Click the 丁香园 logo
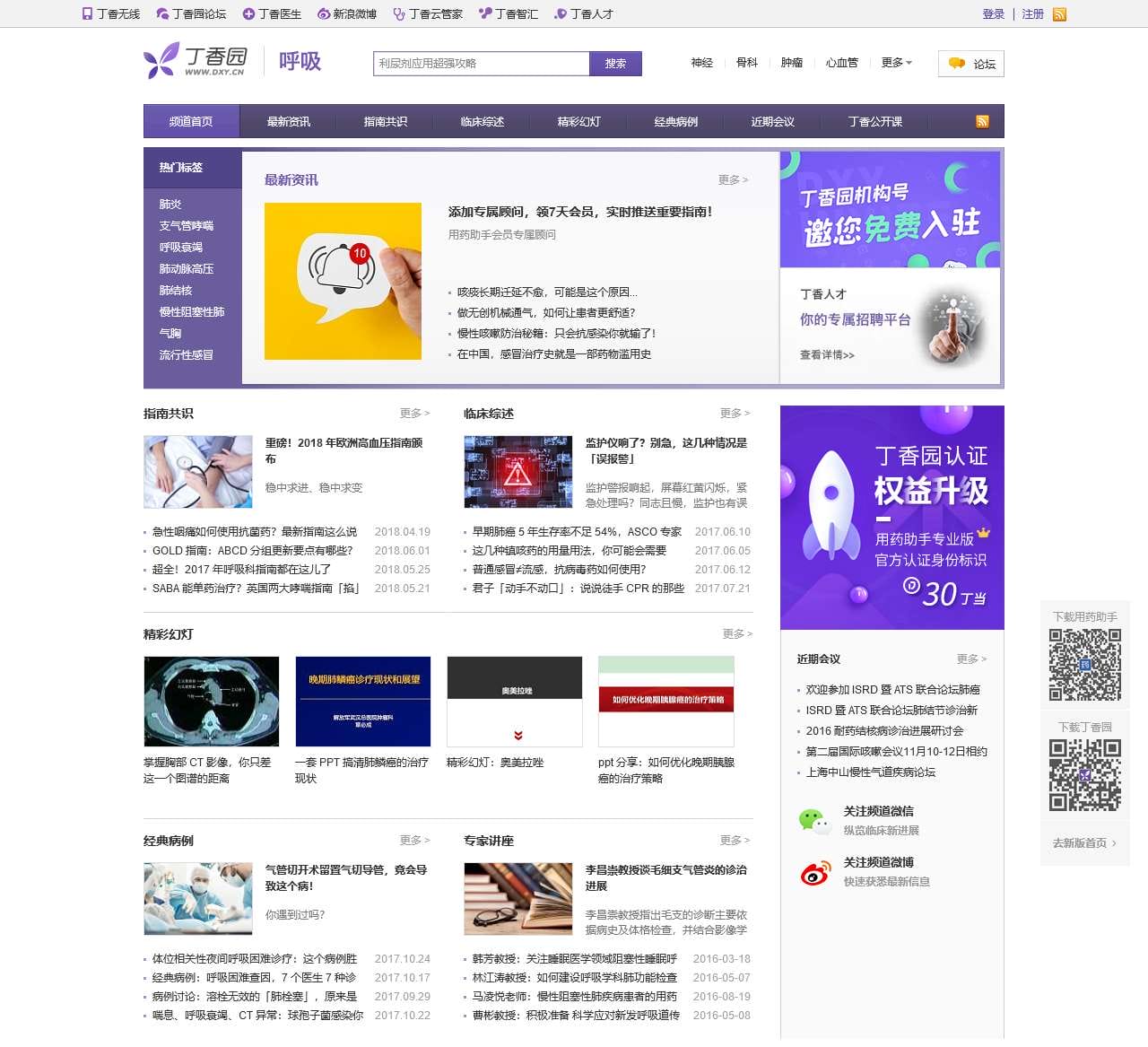The image size is (1148, 1047). [196, 61]
